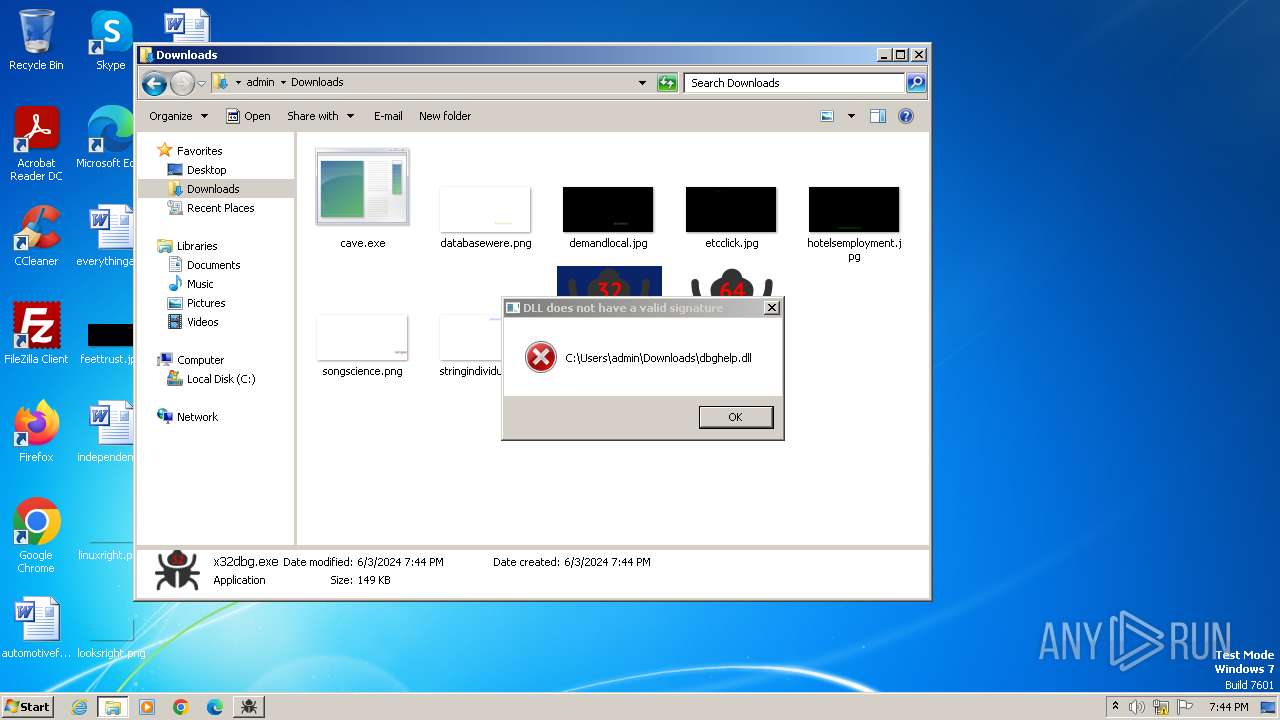Viewport: 1280px width, 720px height.
Task: Open Firefox desktop shortcut
Action: pos(36,432)
